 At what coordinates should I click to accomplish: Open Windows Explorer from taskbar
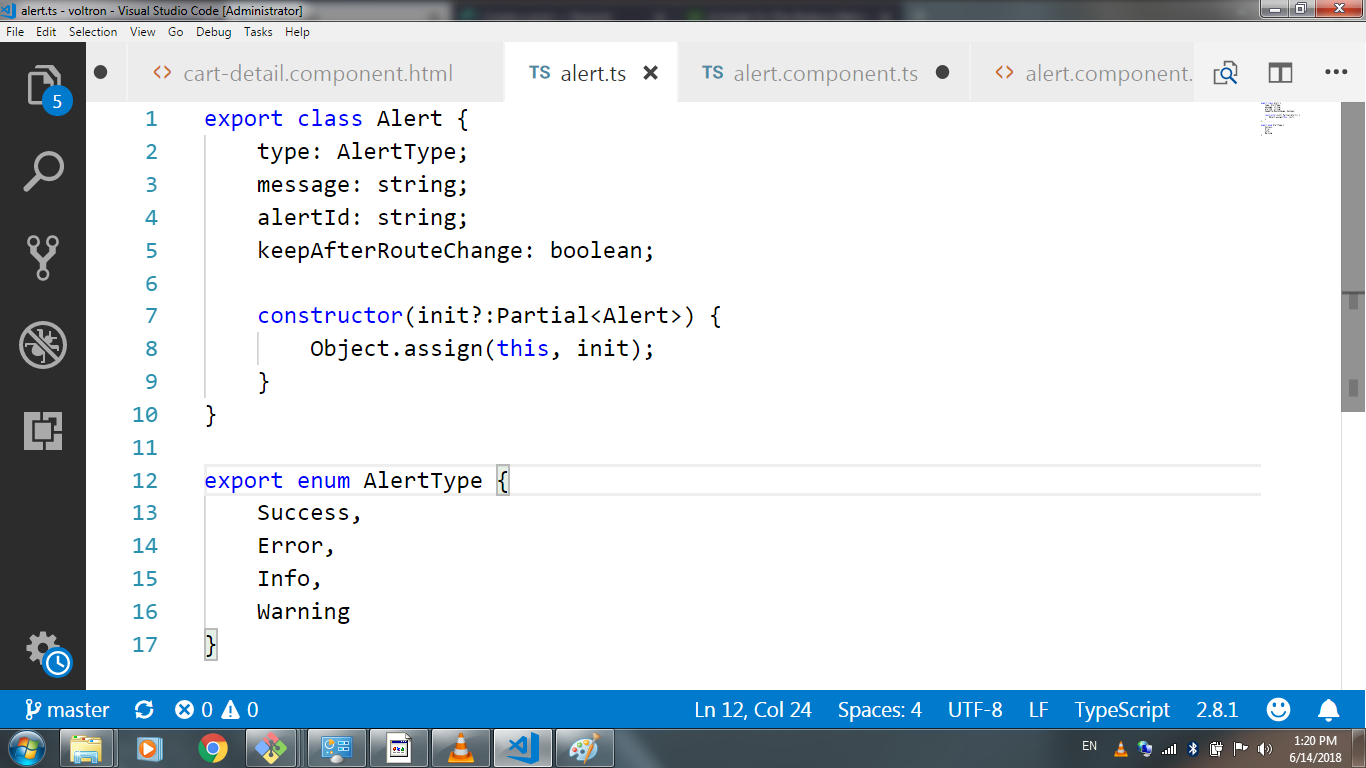click(87, 747)
